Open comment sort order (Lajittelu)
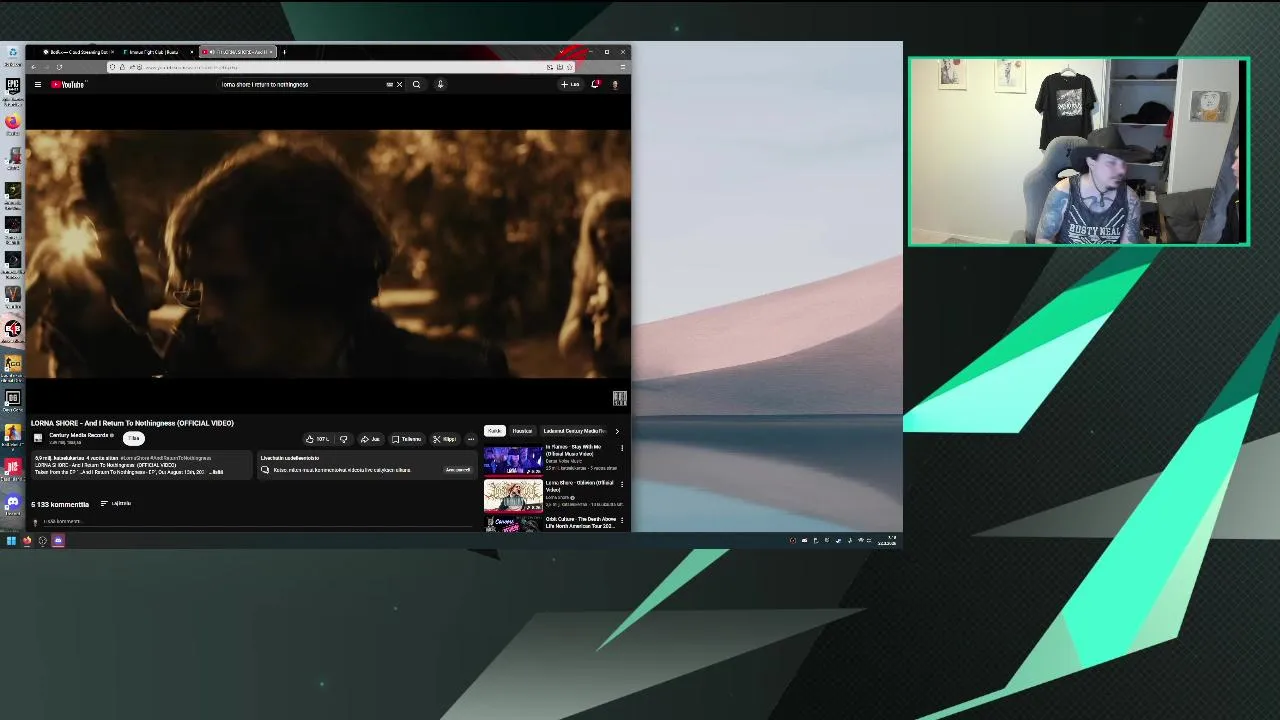Image resolution: width=1280 pixels, height=720 pixels. 116,503
